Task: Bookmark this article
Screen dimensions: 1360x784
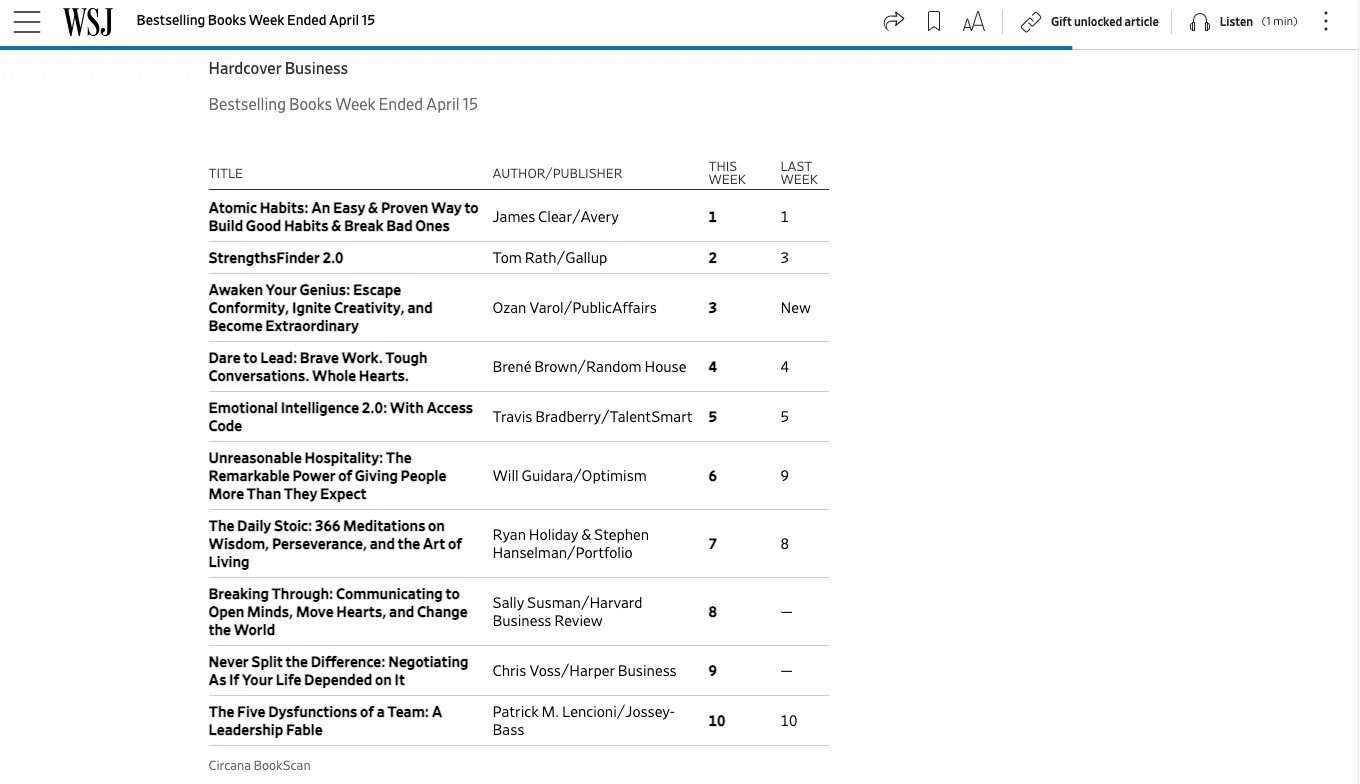Action: [934, 21]
